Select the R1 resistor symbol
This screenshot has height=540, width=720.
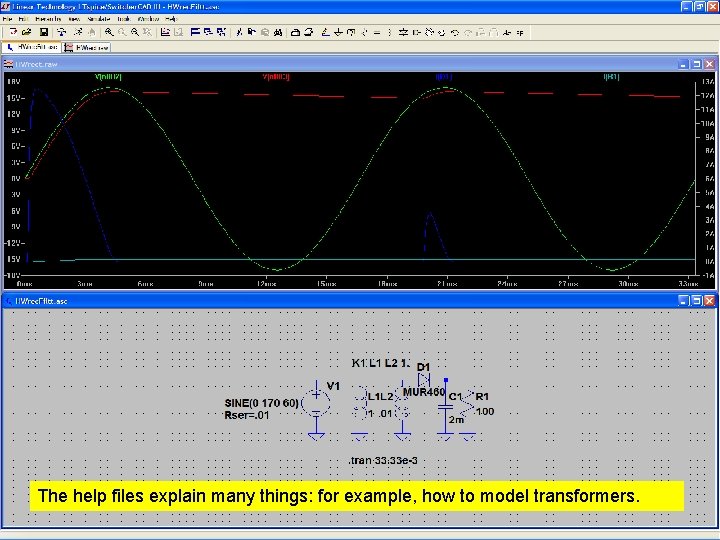[x=468, y=406]
